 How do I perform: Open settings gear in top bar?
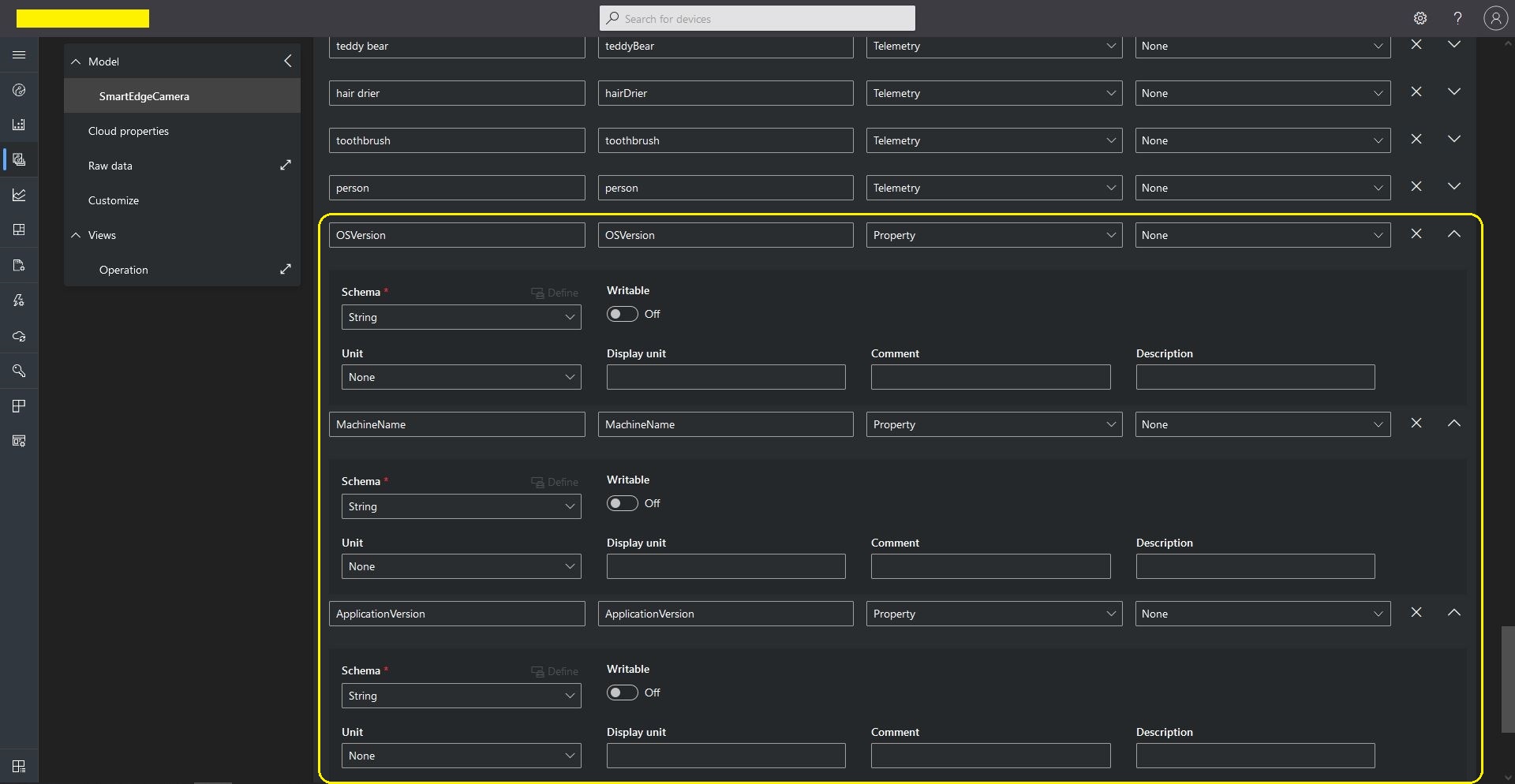(1420, 18)
